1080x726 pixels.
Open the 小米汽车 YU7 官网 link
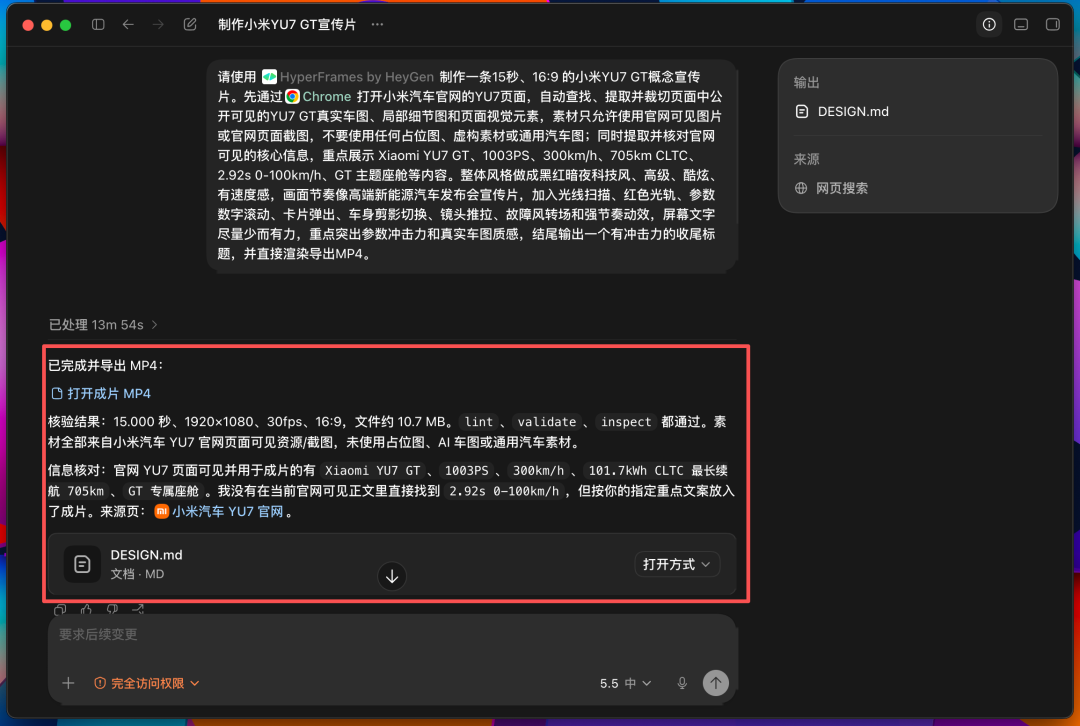pyautogui.click(x=220, y=512)
